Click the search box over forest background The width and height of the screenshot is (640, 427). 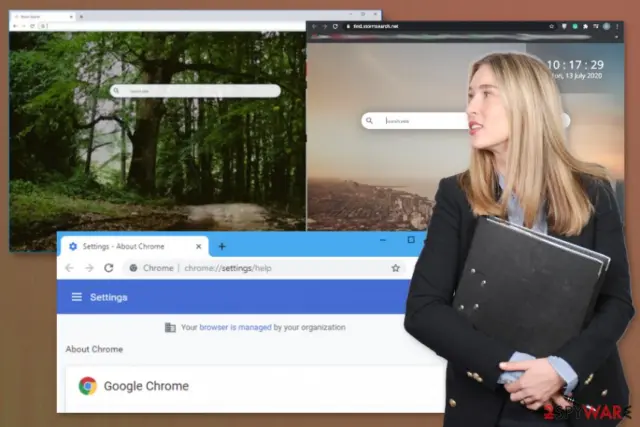(x=196, y=91)
